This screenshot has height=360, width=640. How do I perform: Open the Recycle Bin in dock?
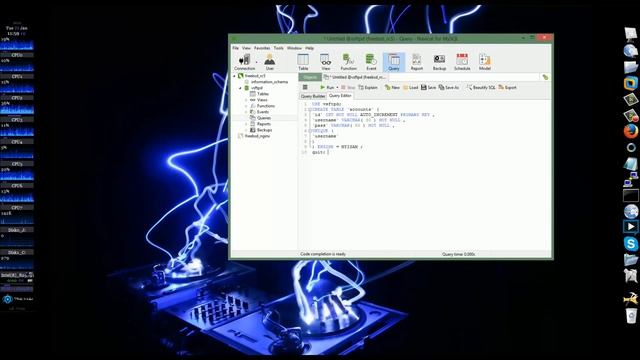coord(631,316)
